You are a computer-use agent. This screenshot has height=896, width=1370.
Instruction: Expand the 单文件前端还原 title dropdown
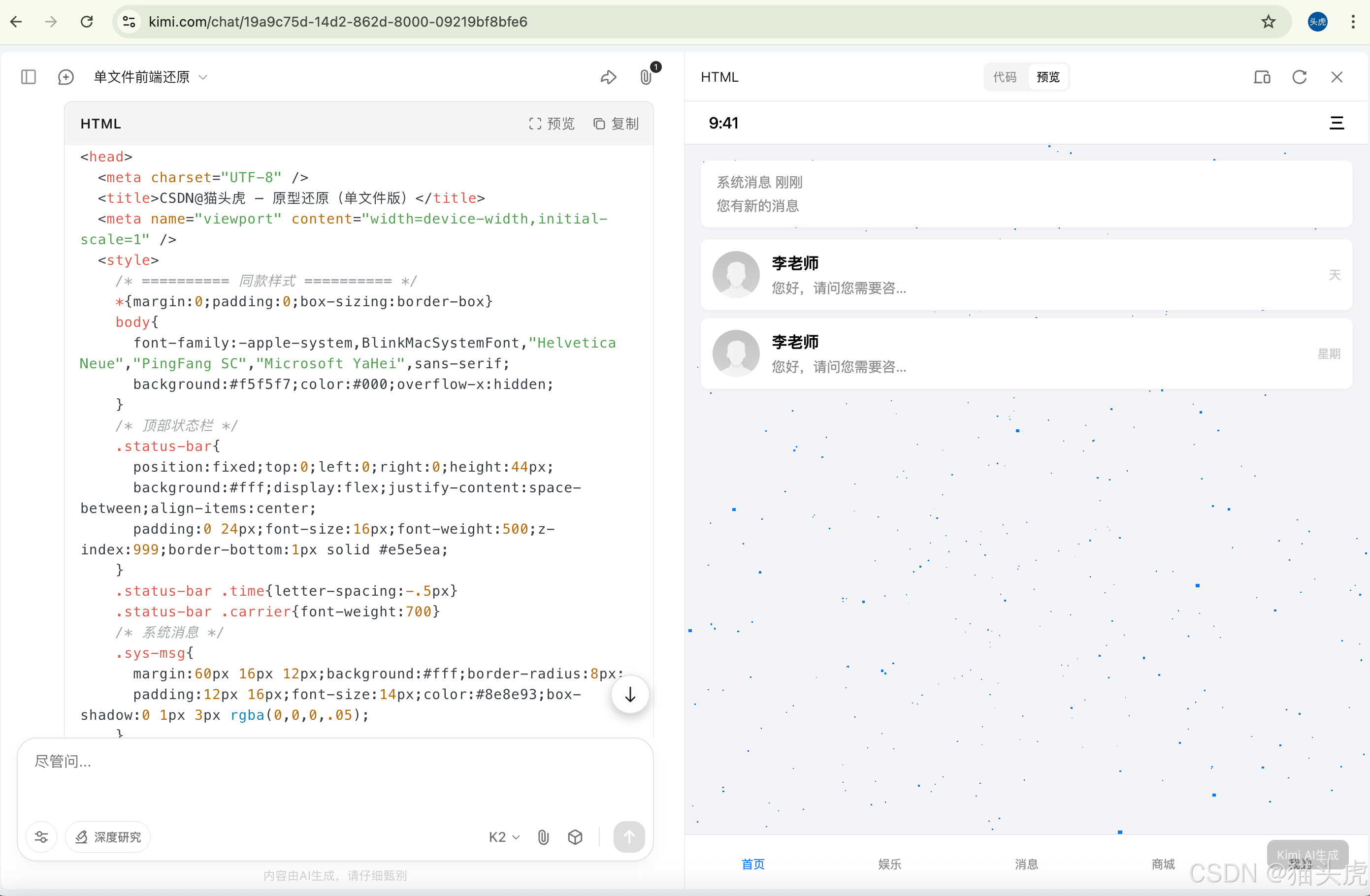point(202,77)
